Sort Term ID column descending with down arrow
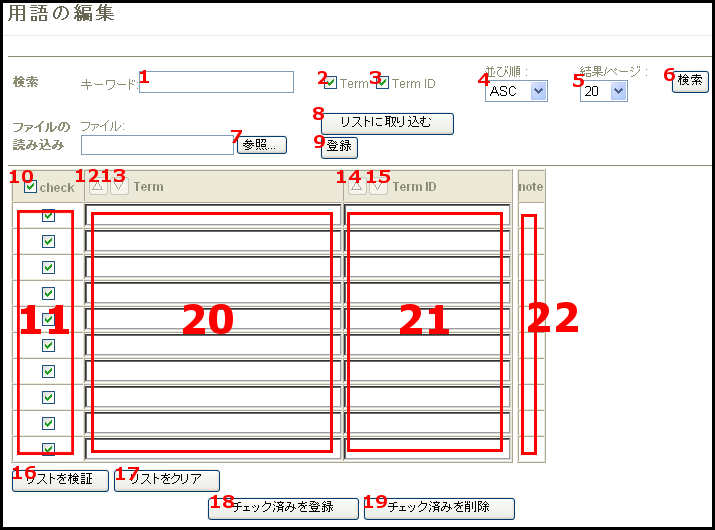715x530 pixels. (378, 187)
